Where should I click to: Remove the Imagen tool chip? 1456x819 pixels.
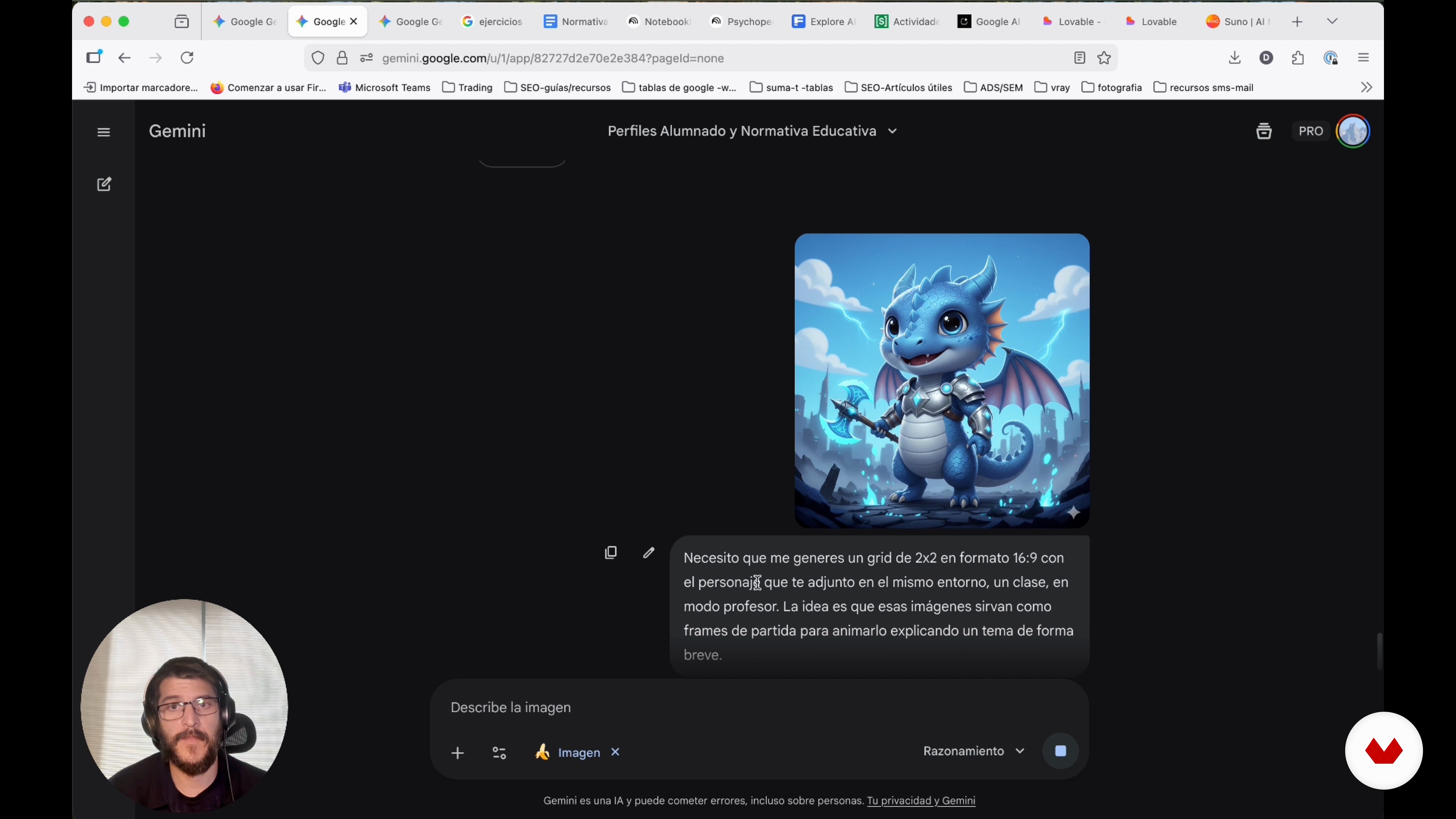615,752
